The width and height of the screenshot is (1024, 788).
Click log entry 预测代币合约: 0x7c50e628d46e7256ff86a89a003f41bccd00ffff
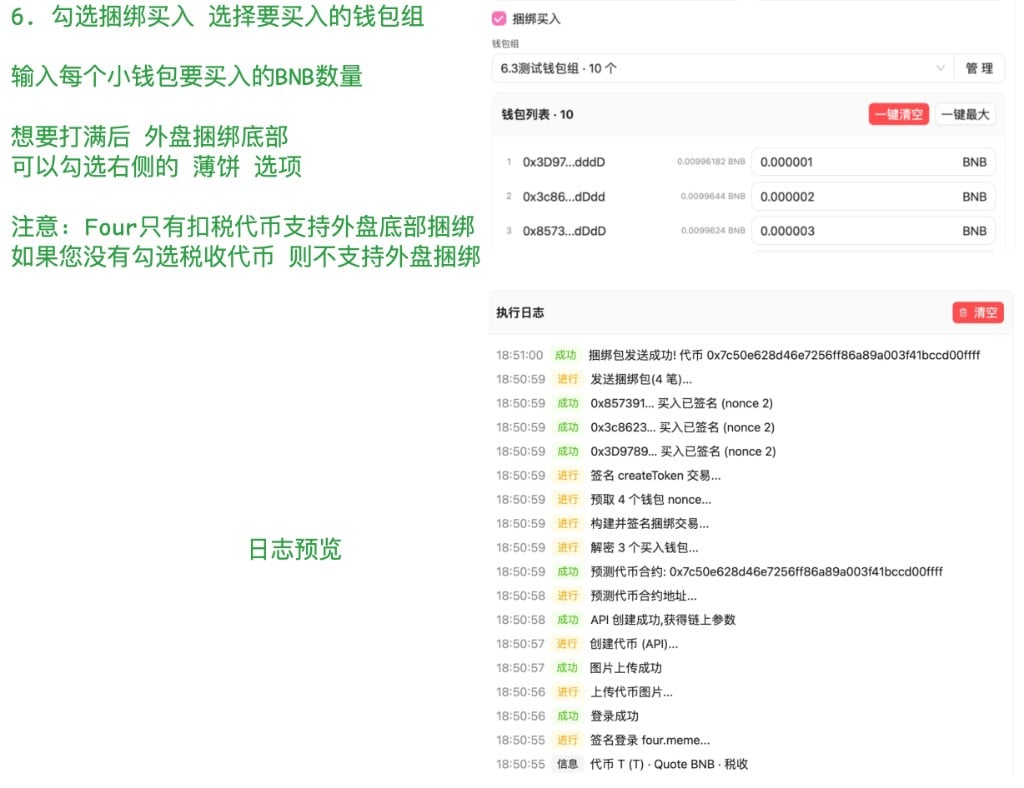click(766, 572)
